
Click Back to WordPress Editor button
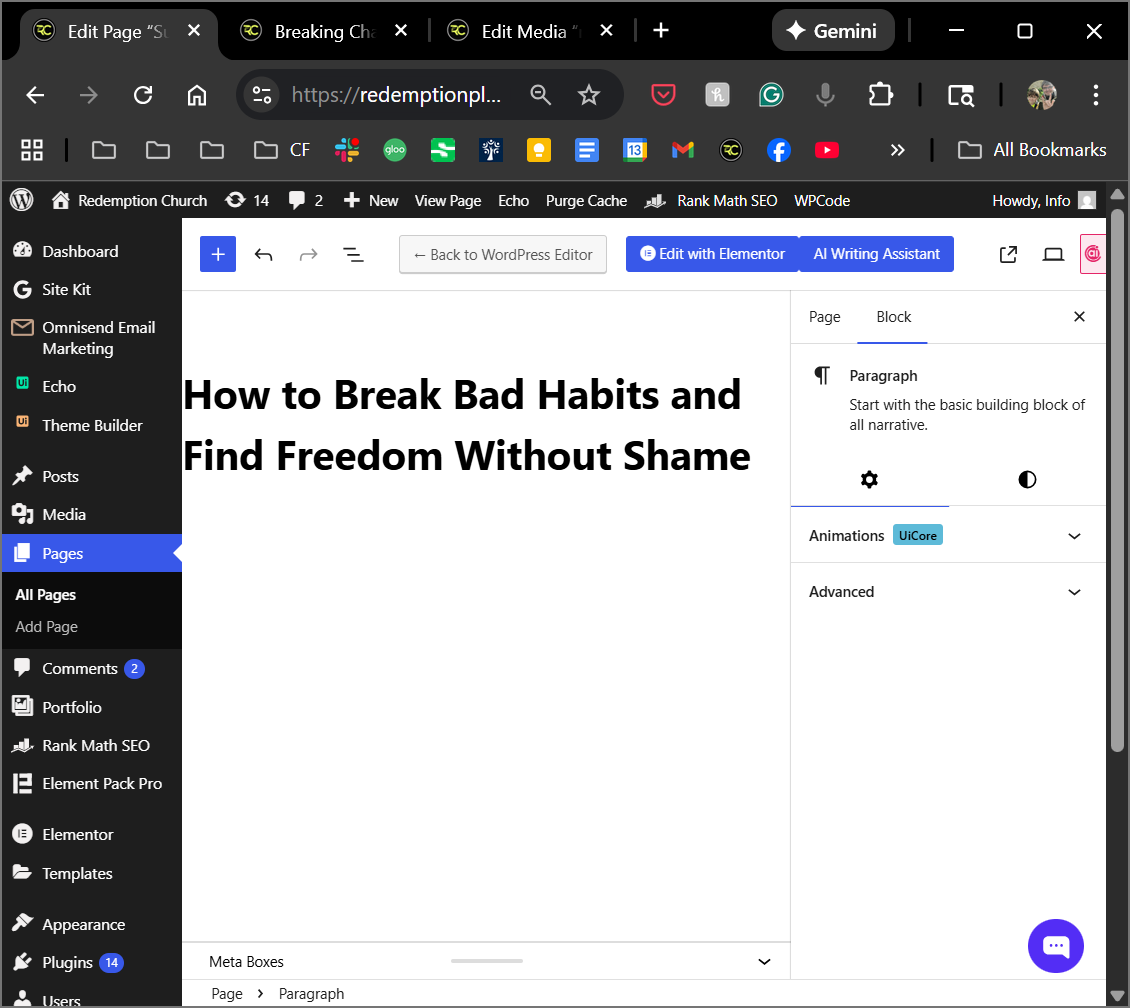pyautogui.click(x=503, y=254)
